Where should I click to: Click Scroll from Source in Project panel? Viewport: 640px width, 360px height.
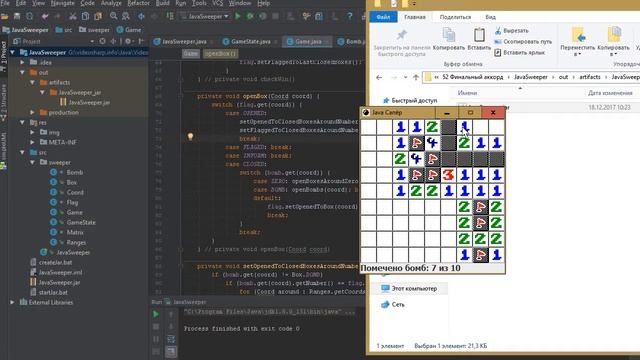tap(102, 41)
